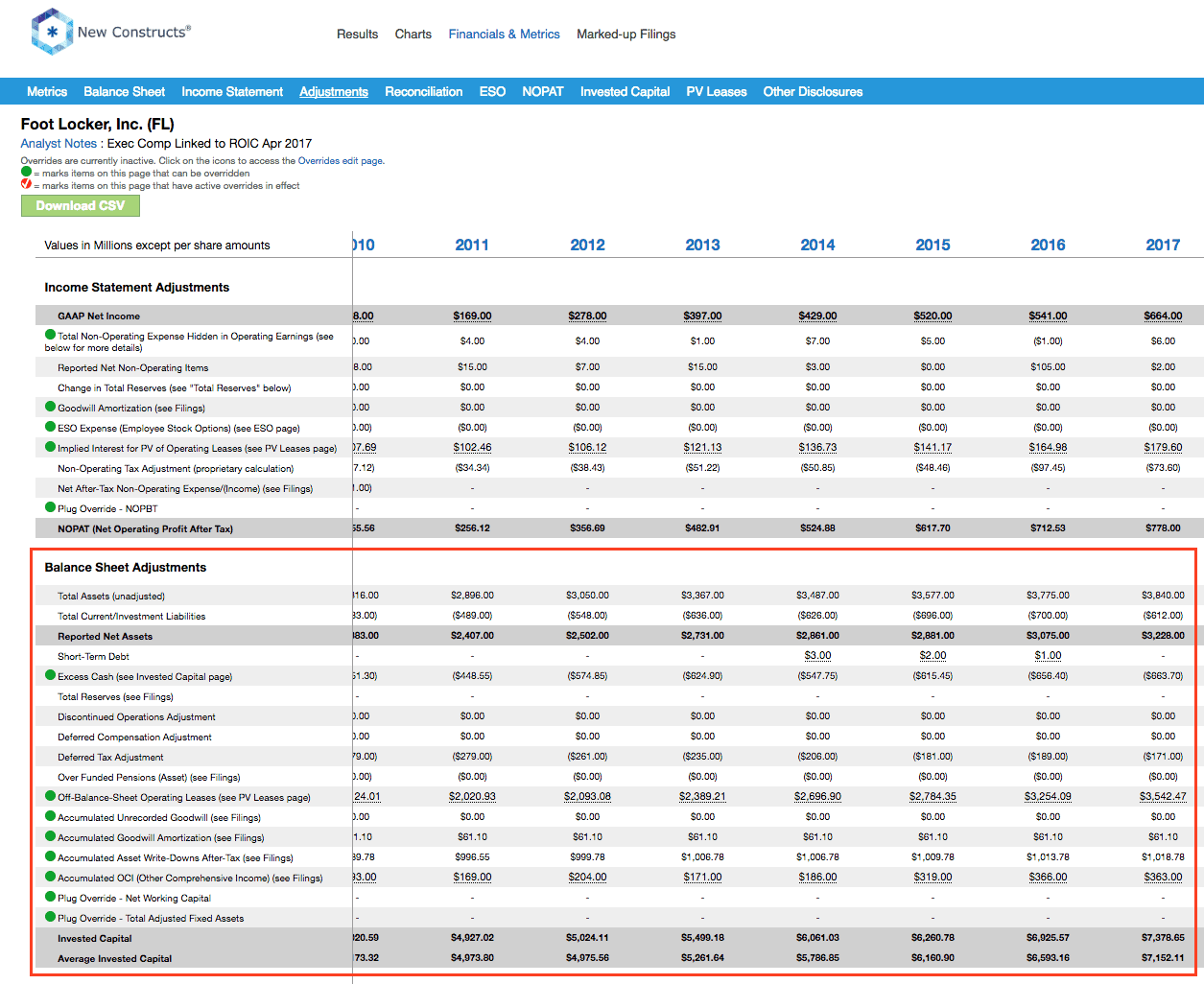Click override icon for Plug Override - NOPBT
Viewport: 1204px width, 984px height.
click(x=51, y=507)
